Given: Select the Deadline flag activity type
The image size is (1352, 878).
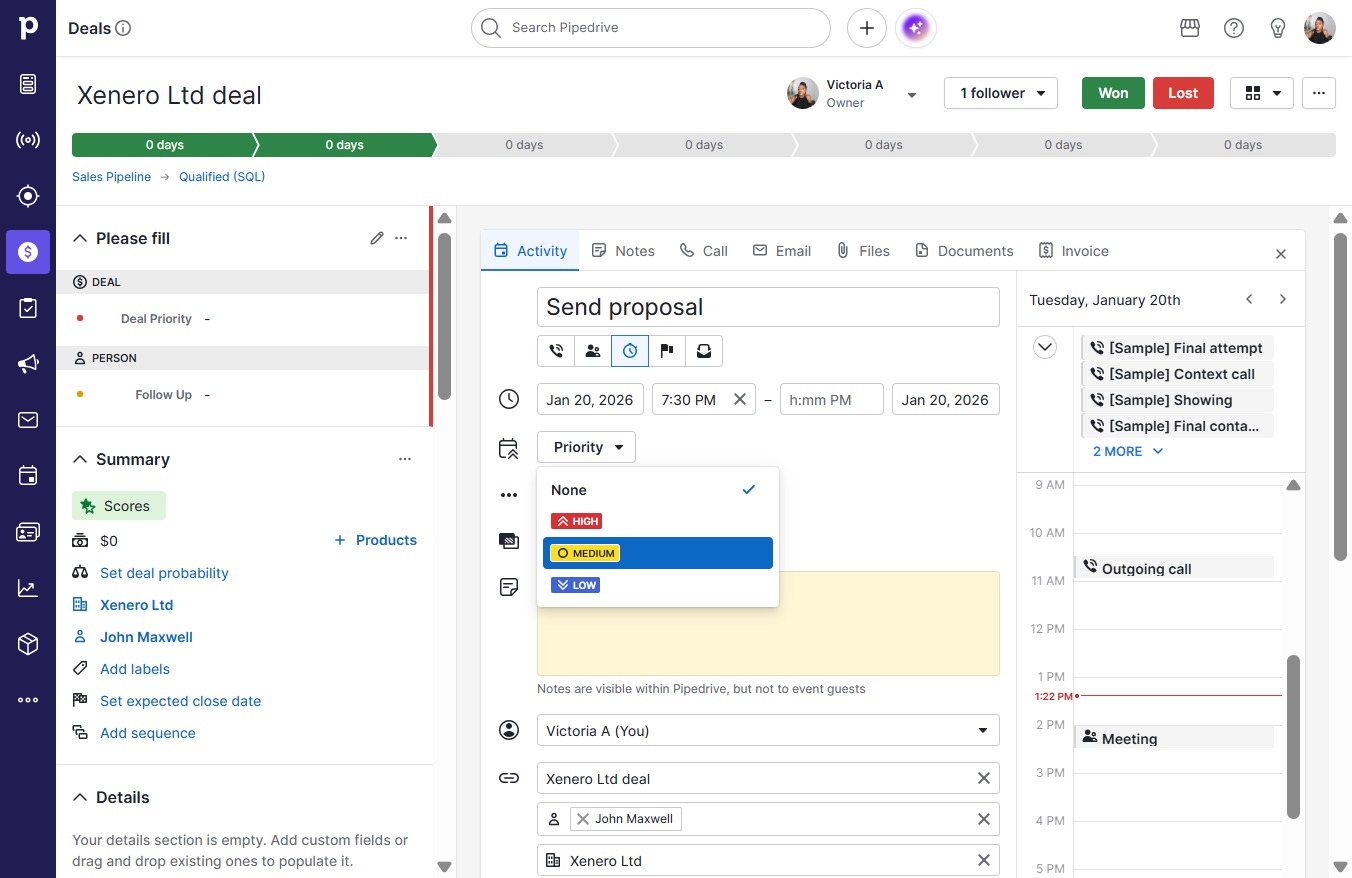Looking at the screenshot, I should click(x=667, y=351).
